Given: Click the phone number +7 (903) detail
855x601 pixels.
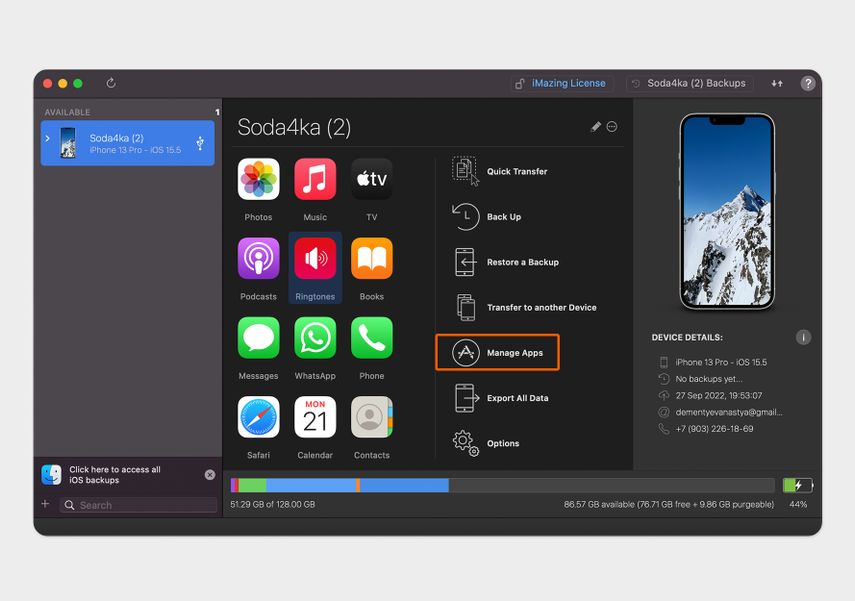Looking at the screenshot, I should click(714, 429).
